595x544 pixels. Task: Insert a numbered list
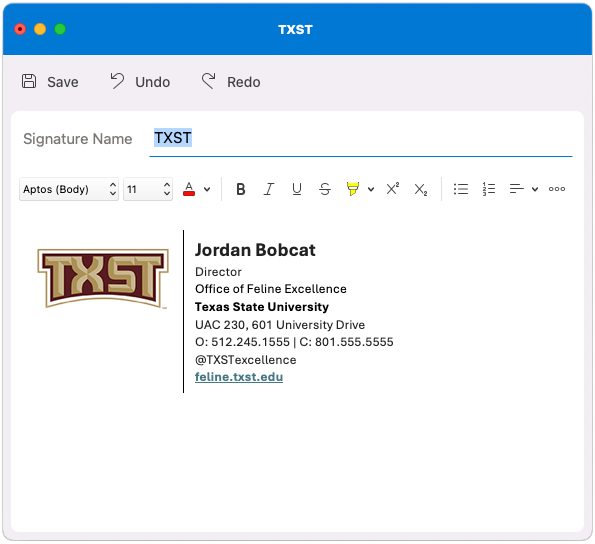click(489, 189)
